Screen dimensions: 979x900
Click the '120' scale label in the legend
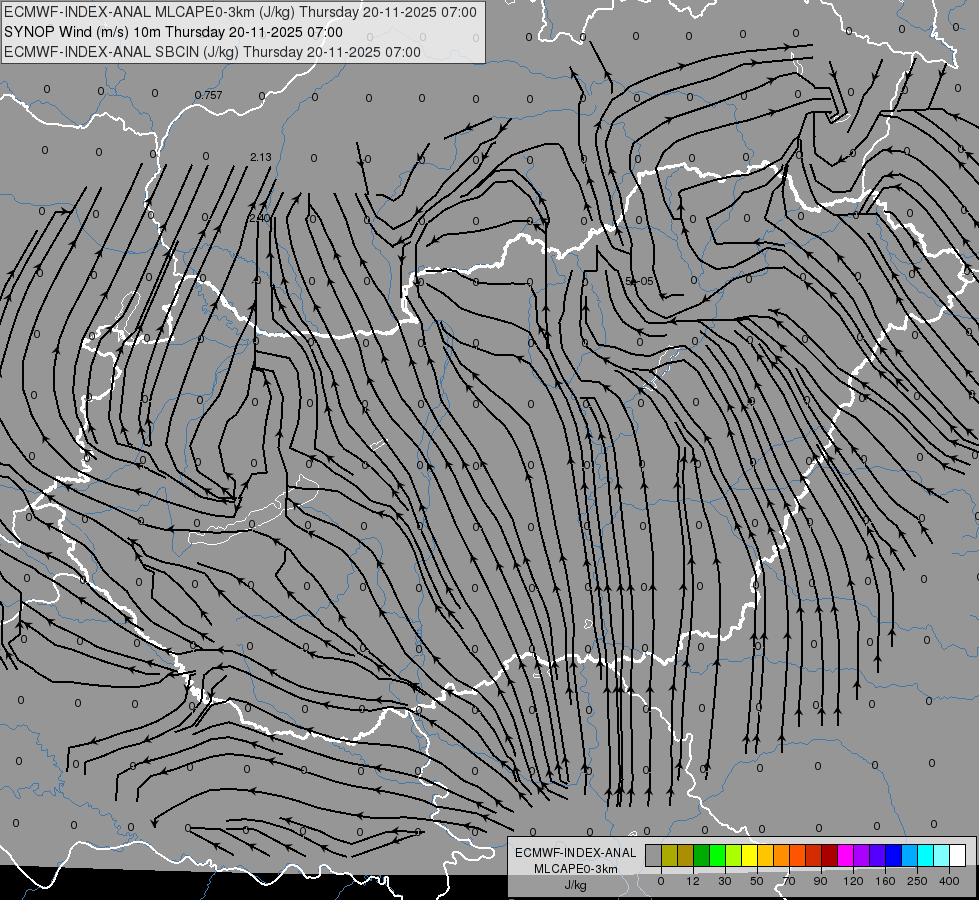(x=854, y=881)
